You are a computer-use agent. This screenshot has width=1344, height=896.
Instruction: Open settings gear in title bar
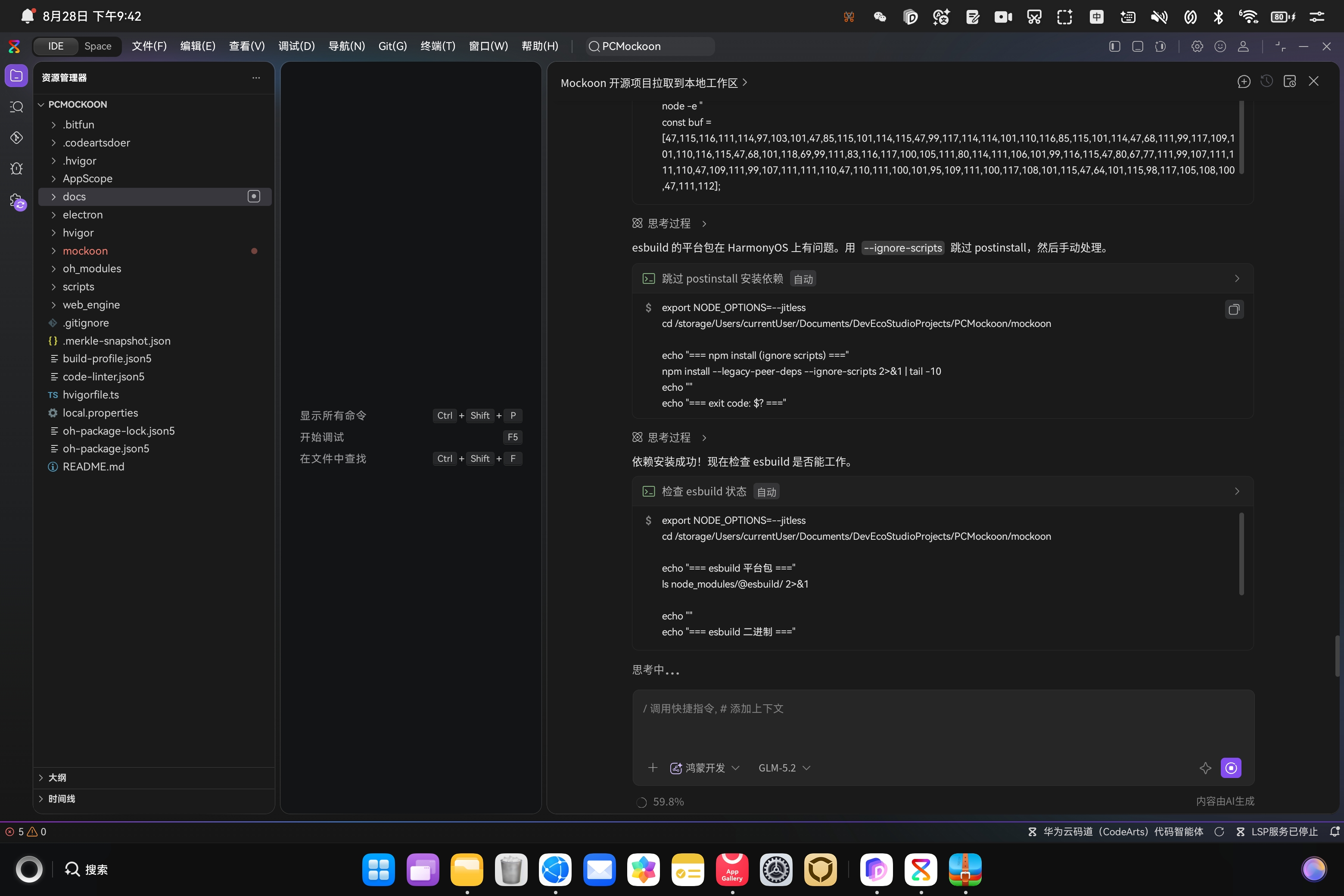coord(1197,46)
